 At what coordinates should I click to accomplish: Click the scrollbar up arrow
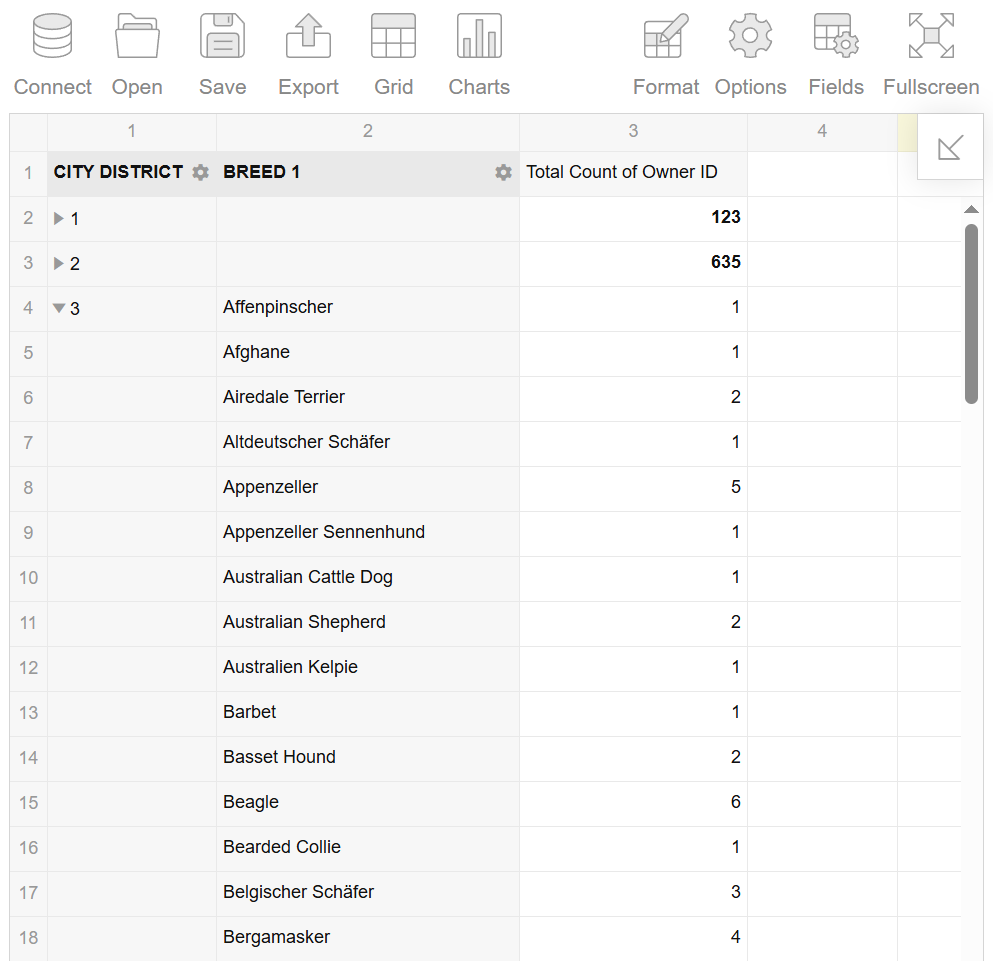tap(971, 209)
